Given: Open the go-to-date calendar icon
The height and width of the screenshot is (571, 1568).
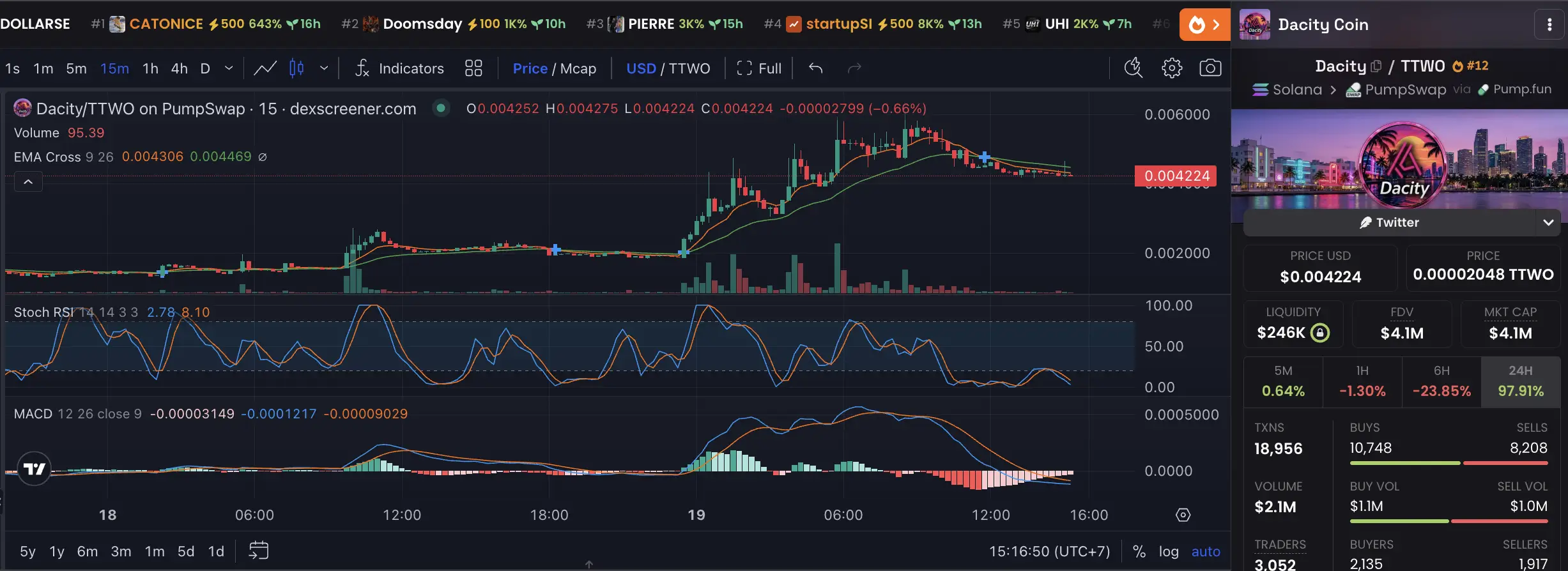Looking at the screenshot, I should [x=259, y=551].
